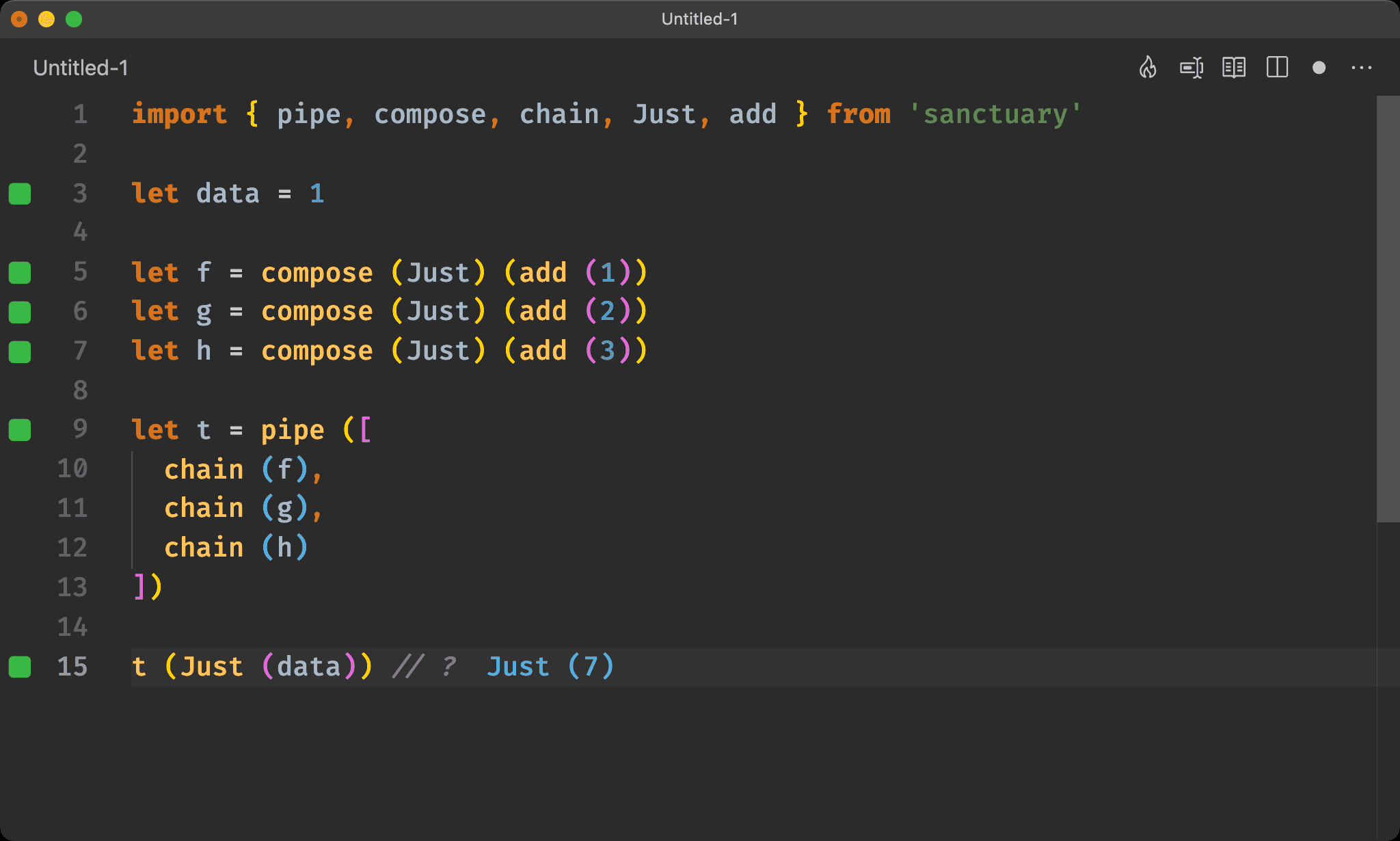Click 'pipe' on line 9
This screenshot has width=1400, height=841.
(293, 430)
